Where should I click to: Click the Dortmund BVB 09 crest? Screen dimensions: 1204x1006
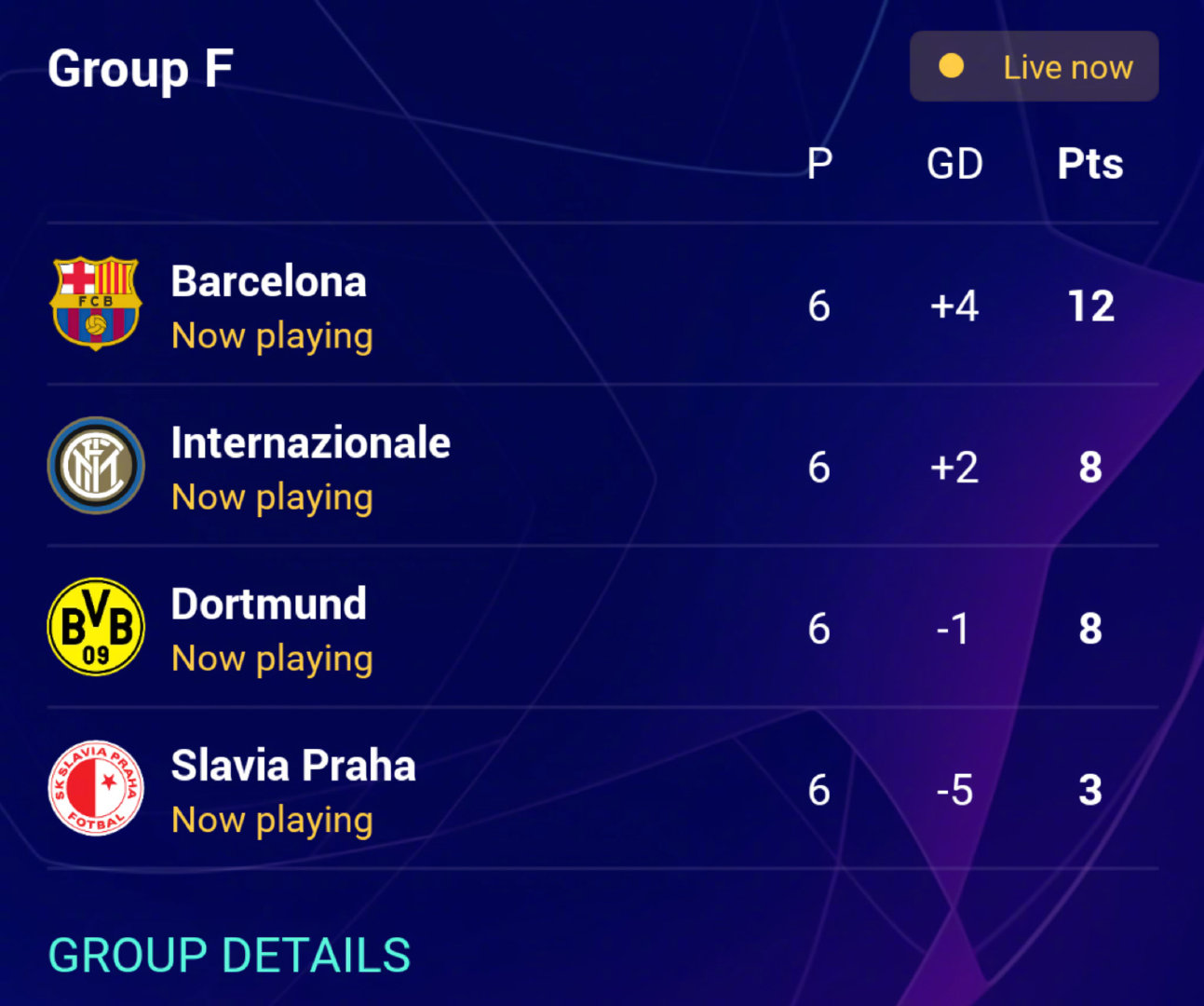tap(96, 627)
